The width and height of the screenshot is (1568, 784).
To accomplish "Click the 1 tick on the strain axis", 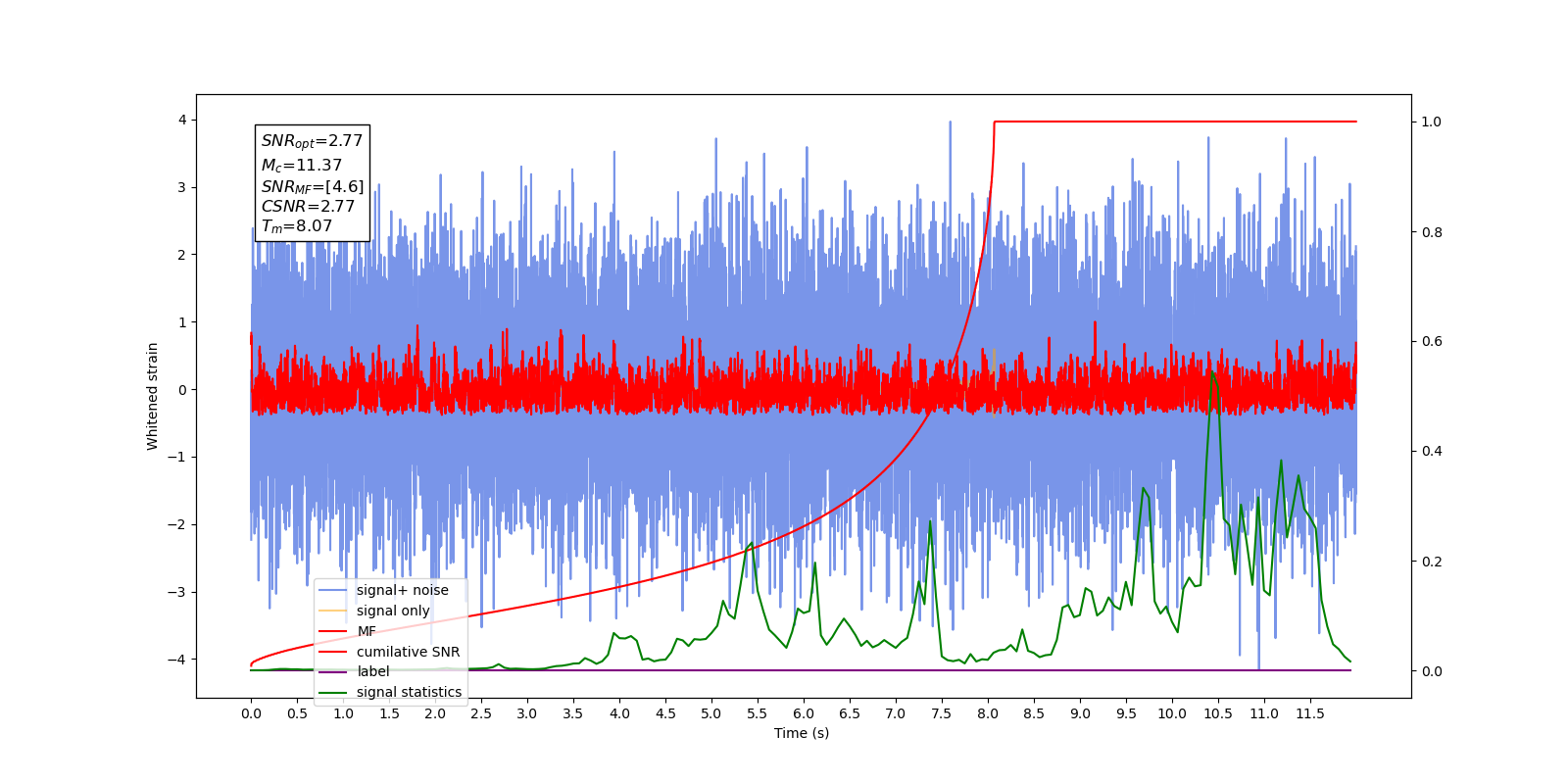I will pos(182,322).
